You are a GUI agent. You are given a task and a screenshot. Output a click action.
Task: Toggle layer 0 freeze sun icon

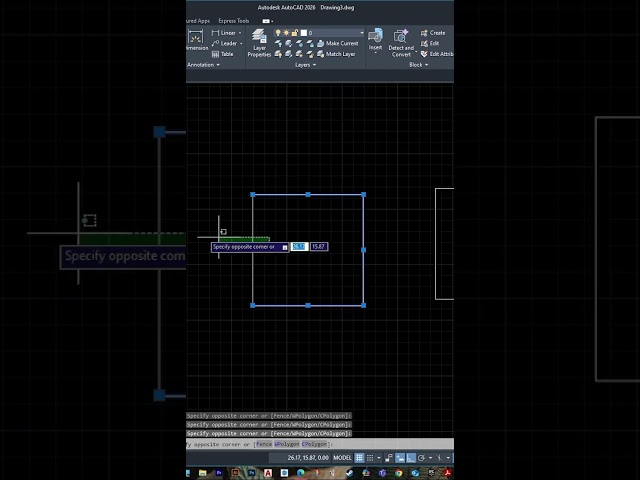pyautogui.click(x=286, y=33)
